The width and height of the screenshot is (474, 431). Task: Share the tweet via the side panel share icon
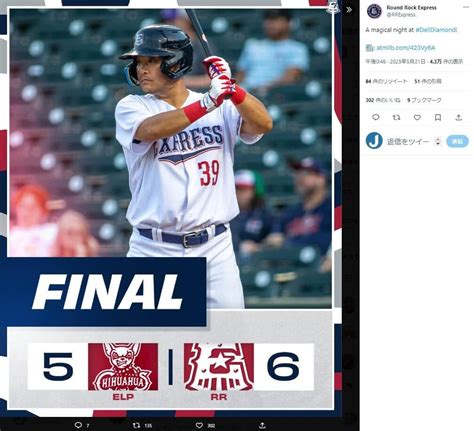(459, 117)
